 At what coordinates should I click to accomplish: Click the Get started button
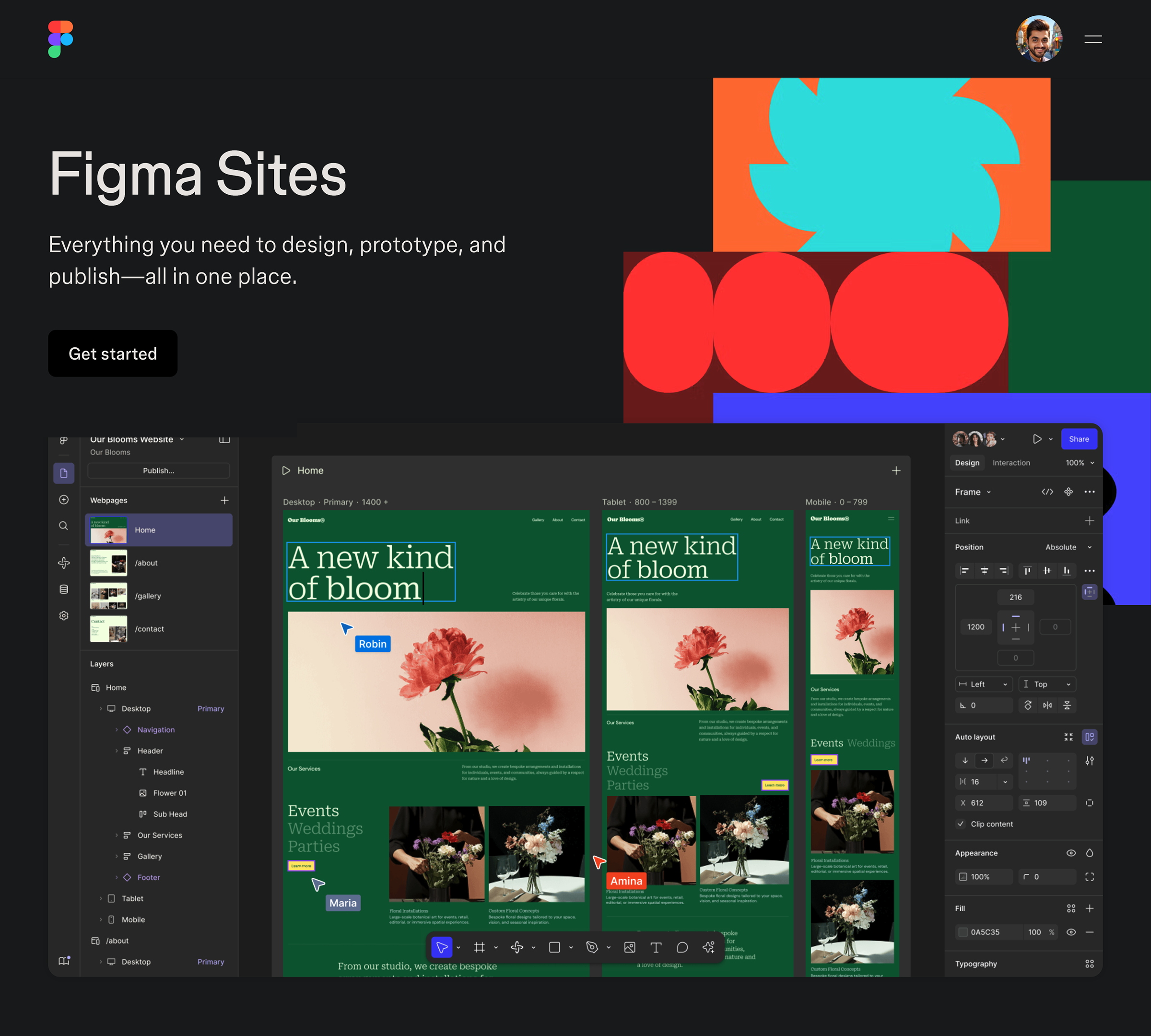tap(113, 353)
